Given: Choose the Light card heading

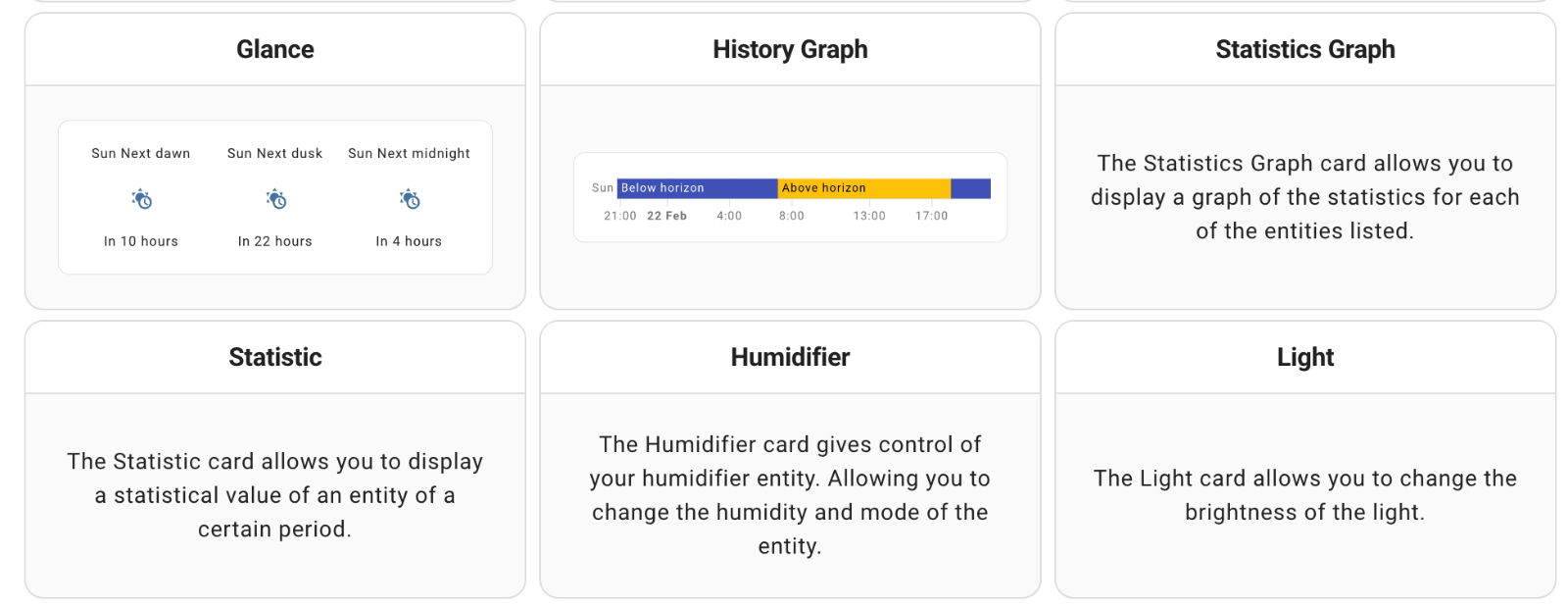Looking at the screenshot, I should pos(1305,358).
